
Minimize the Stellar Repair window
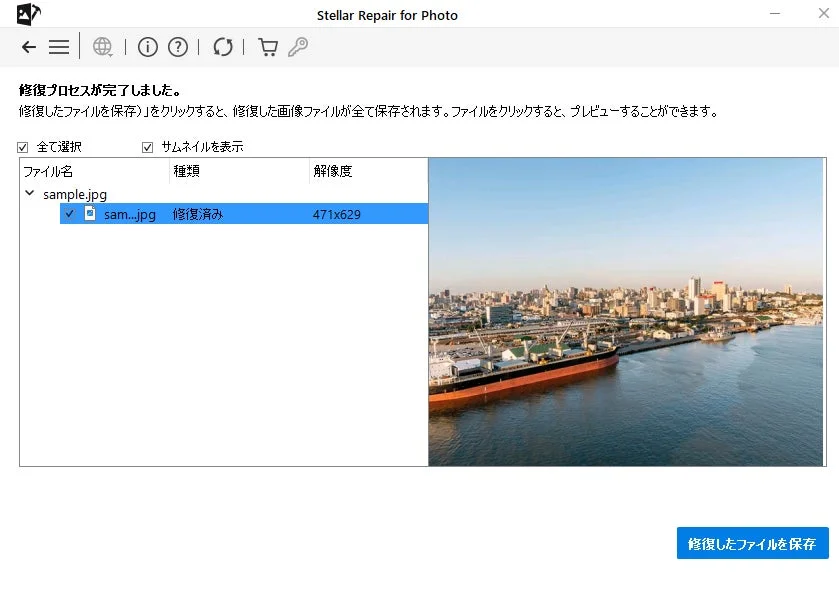(775, 13)
